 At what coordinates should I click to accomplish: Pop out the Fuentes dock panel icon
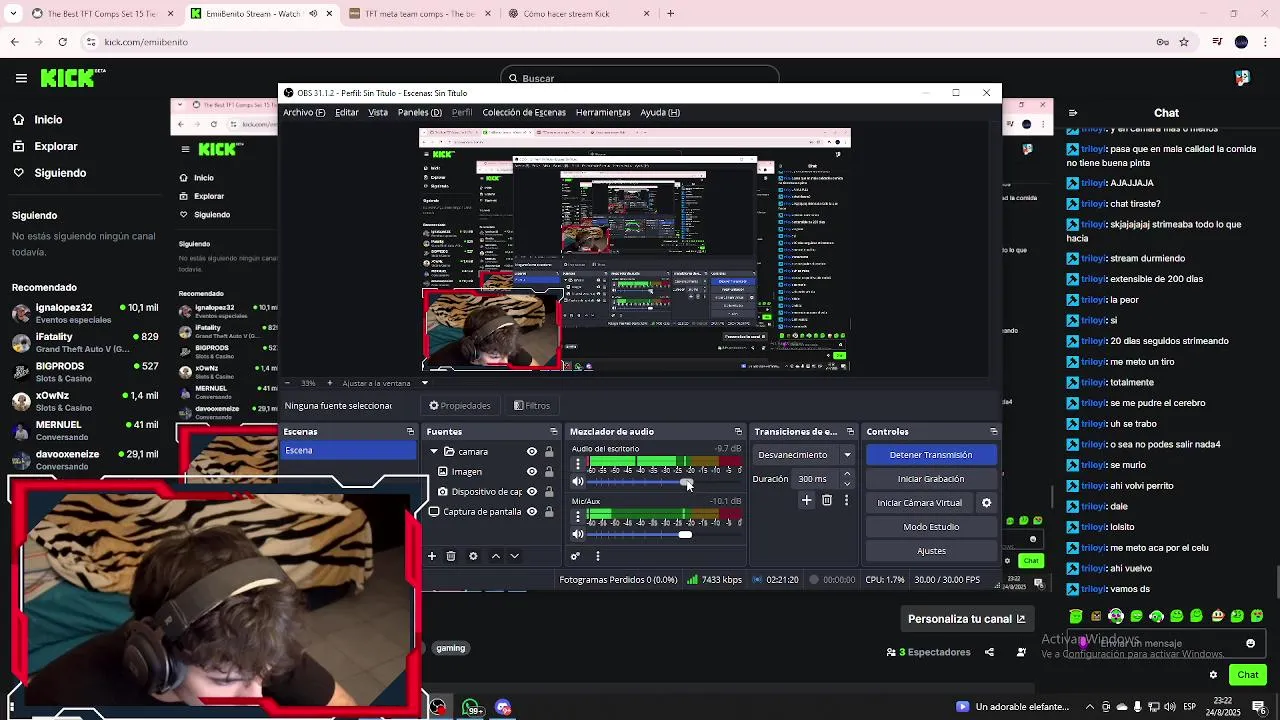pyautogui.click(x=553, y=432)
